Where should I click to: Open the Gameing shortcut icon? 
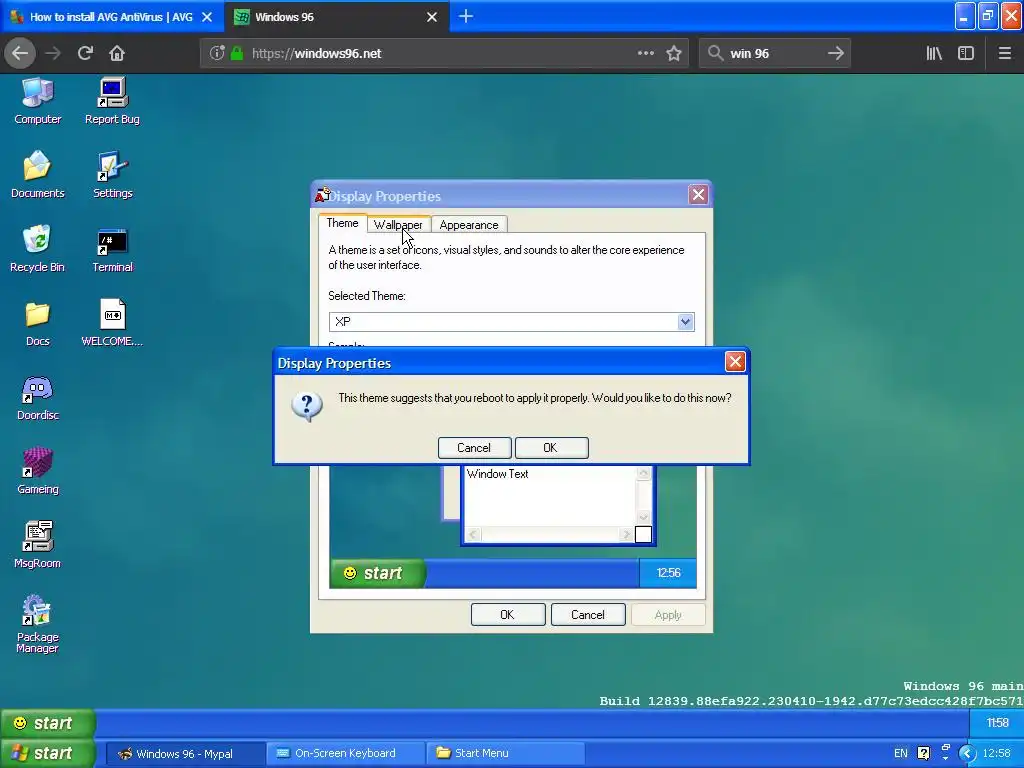point(37,471)
